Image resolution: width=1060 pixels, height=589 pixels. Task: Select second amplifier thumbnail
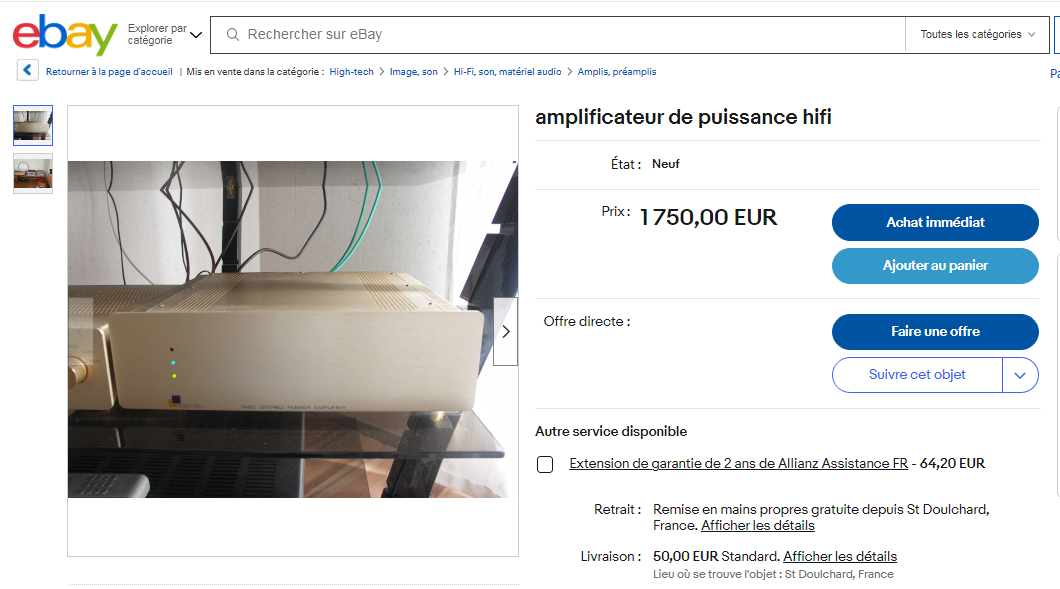pyautogui.click(x=33, y=173)
